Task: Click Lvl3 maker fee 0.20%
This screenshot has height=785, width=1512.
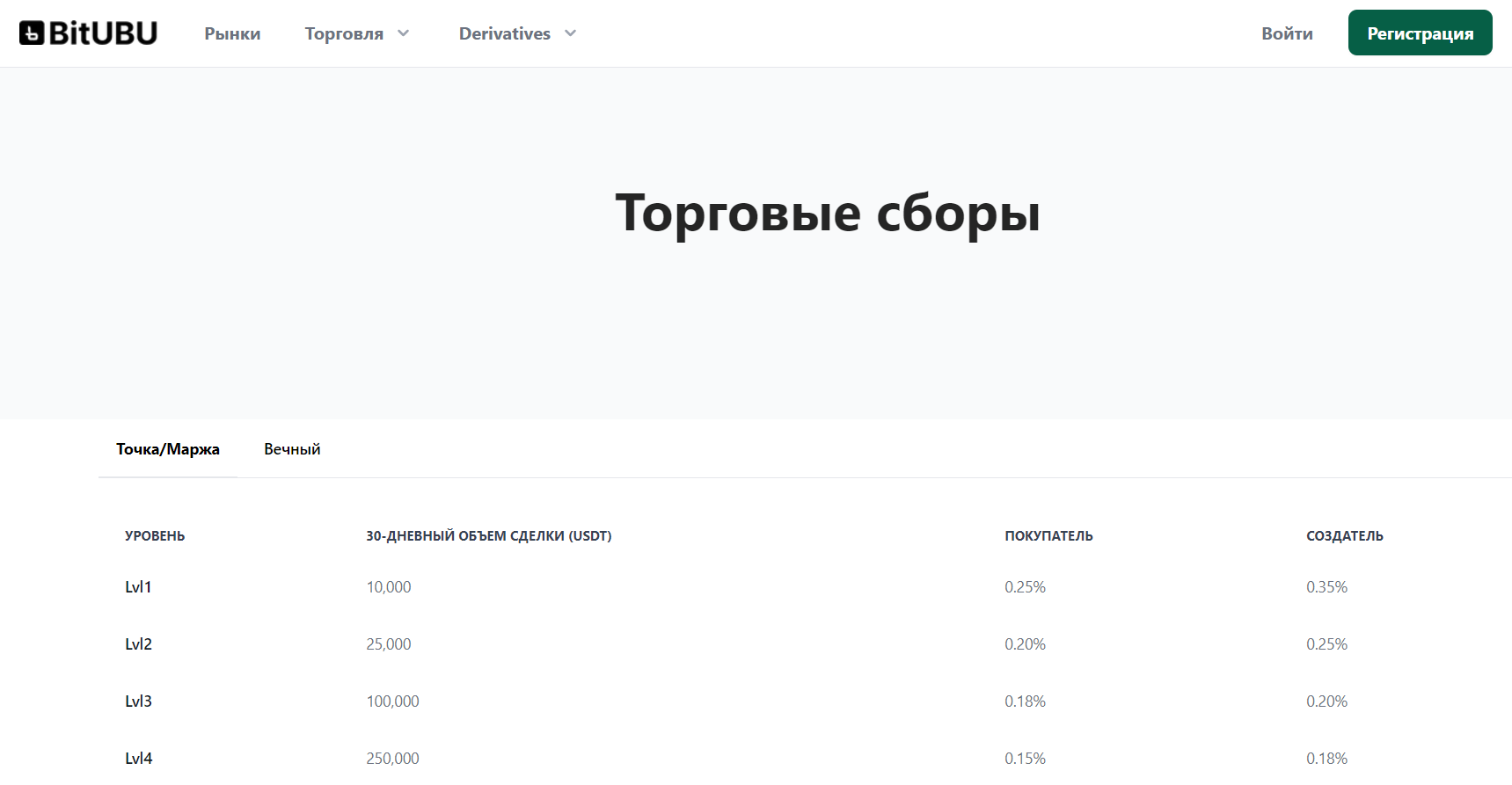Action: coord(1326,701)
